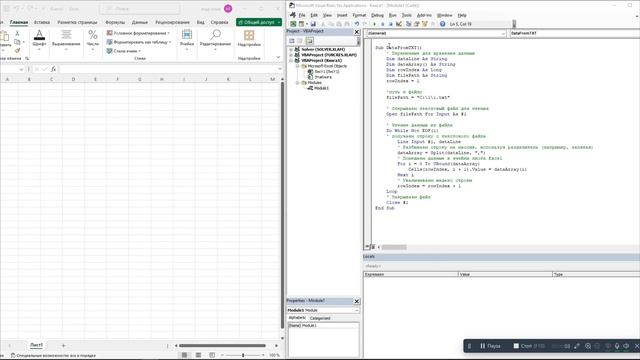
Task: Click the microphone icon on recorder bar
Action: pos(617,346)
